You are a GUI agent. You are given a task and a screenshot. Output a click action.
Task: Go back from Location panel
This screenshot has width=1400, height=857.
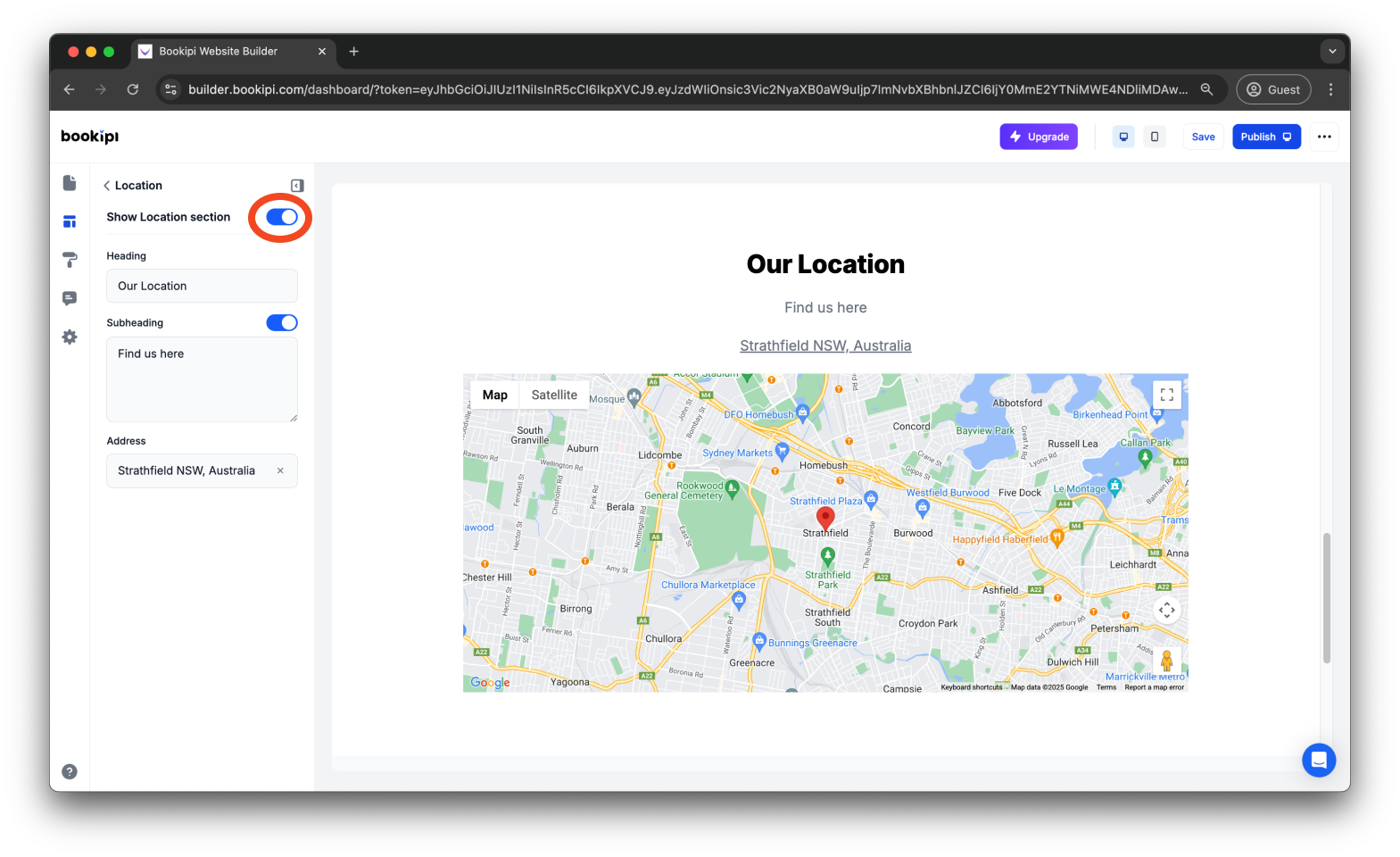(x=107, y=186)
